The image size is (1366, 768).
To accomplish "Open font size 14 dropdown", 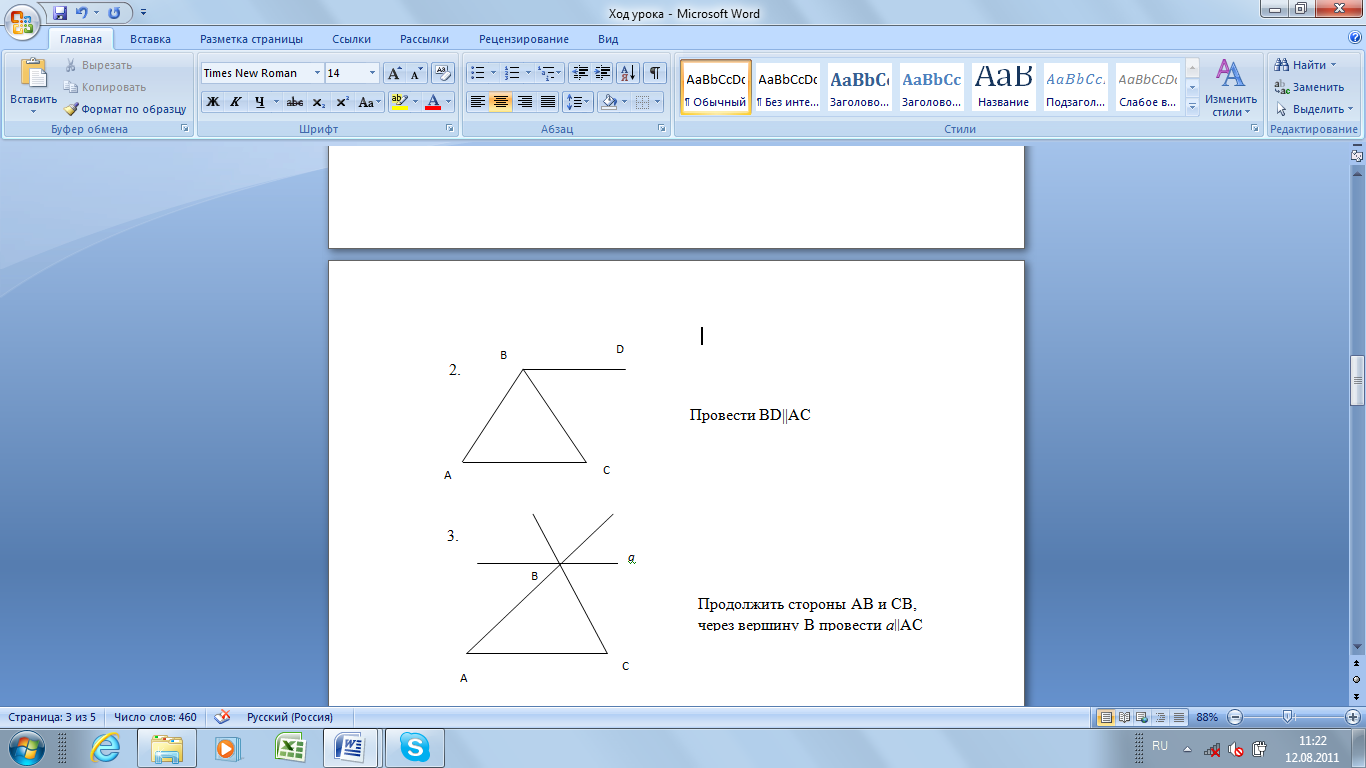I will (373, 73).
